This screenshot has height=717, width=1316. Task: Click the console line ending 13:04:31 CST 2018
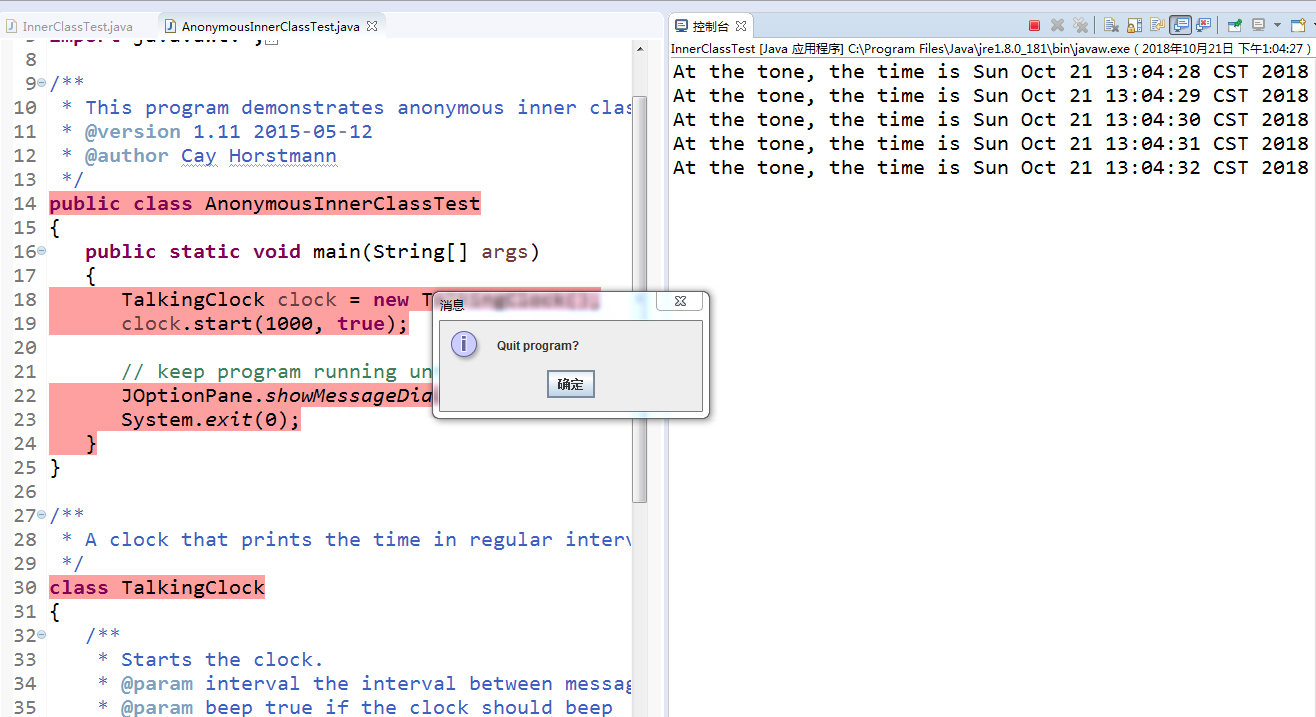990,143
